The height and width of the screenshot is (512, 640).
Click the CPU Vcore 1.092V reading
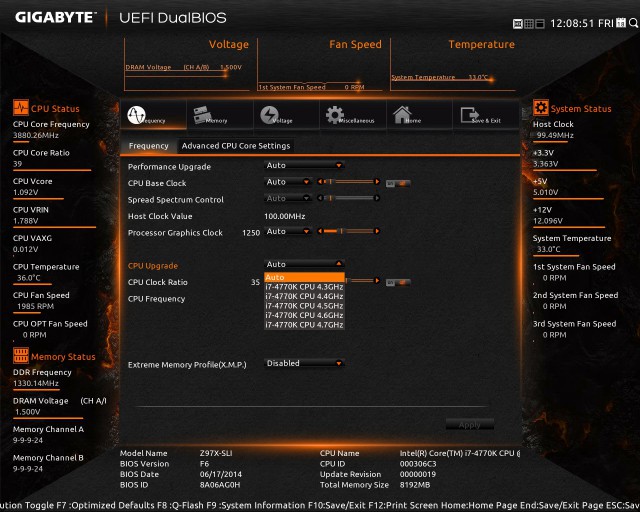[x=26, y=192]
